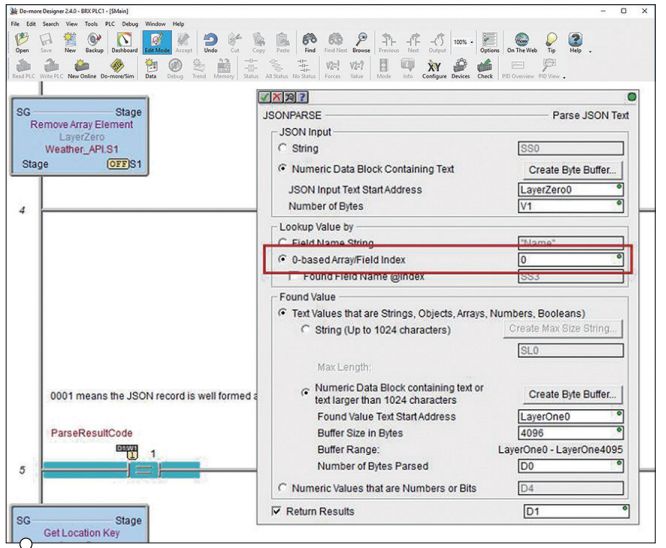The height and width of the screenshot is (548, 666).
Task: Click the Number of Bytes V1 field
Action: tap(570, 206)
